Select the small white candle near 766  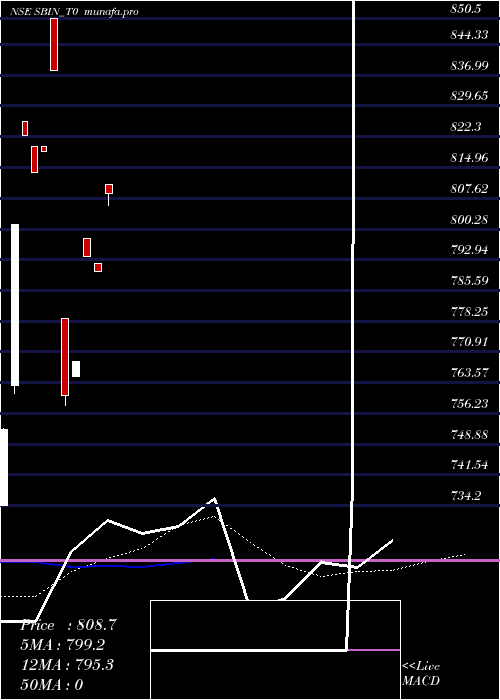[76, 369]
